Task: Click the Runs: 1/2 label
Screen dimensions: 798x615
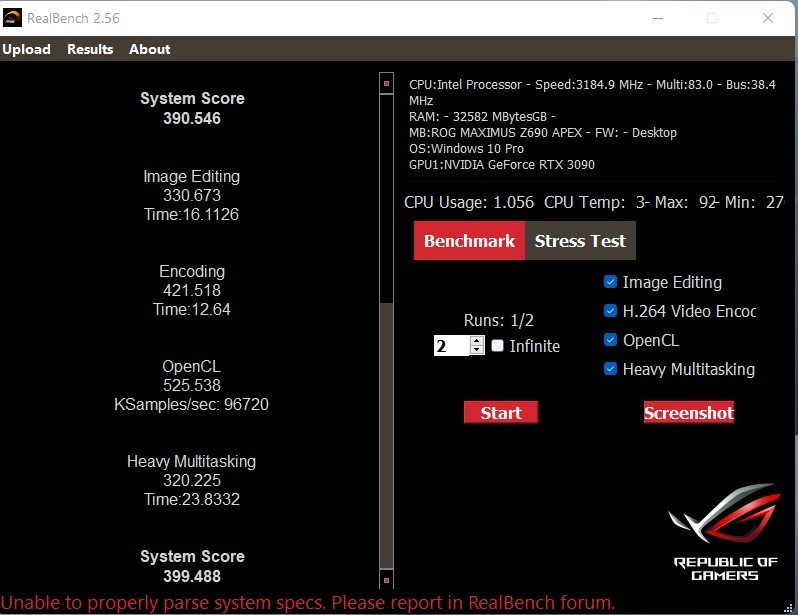Action: point(499,320)
